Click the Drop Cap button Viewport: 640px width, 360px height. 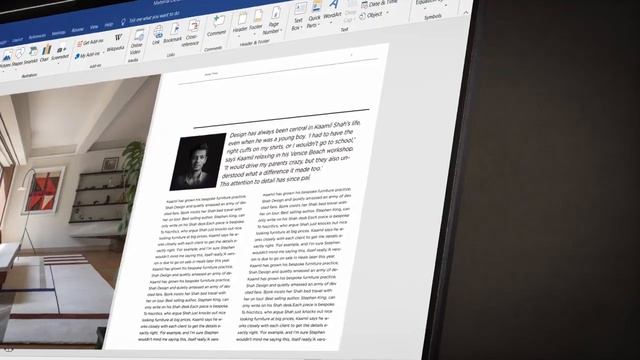[x=351, y=12]
